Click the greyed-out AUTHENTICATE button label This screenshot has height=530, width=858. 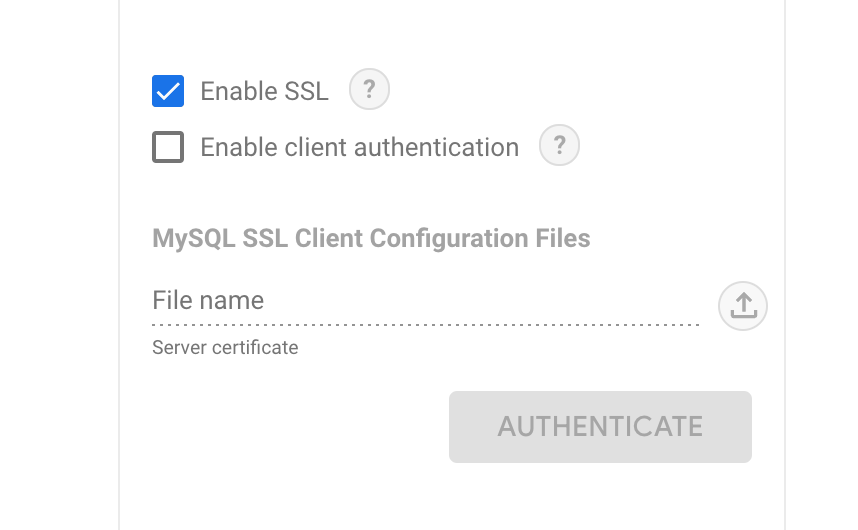click(600, 426)
